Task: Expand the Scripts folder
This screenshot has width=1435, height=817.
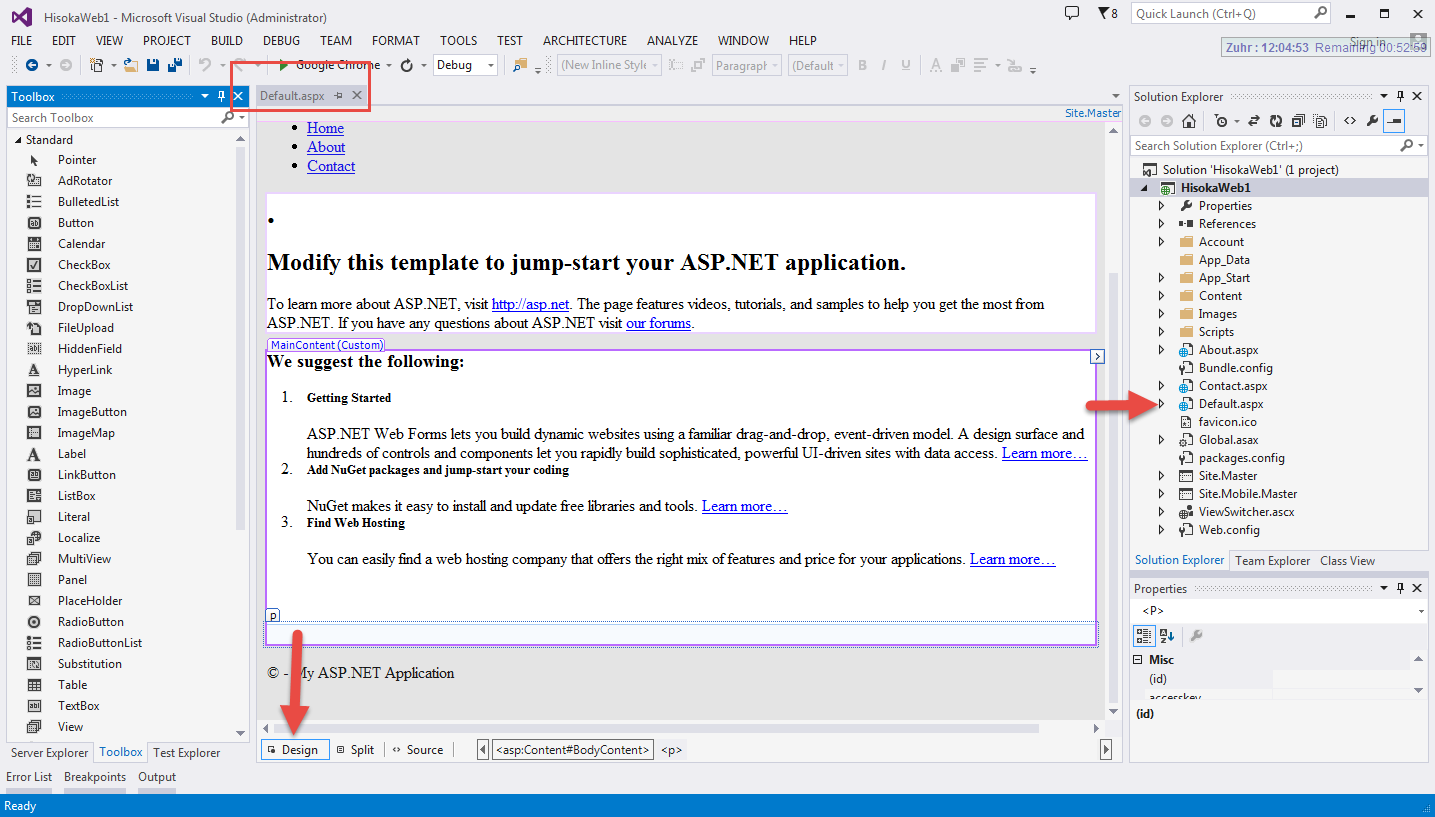Action: (x=1161, y=331)
